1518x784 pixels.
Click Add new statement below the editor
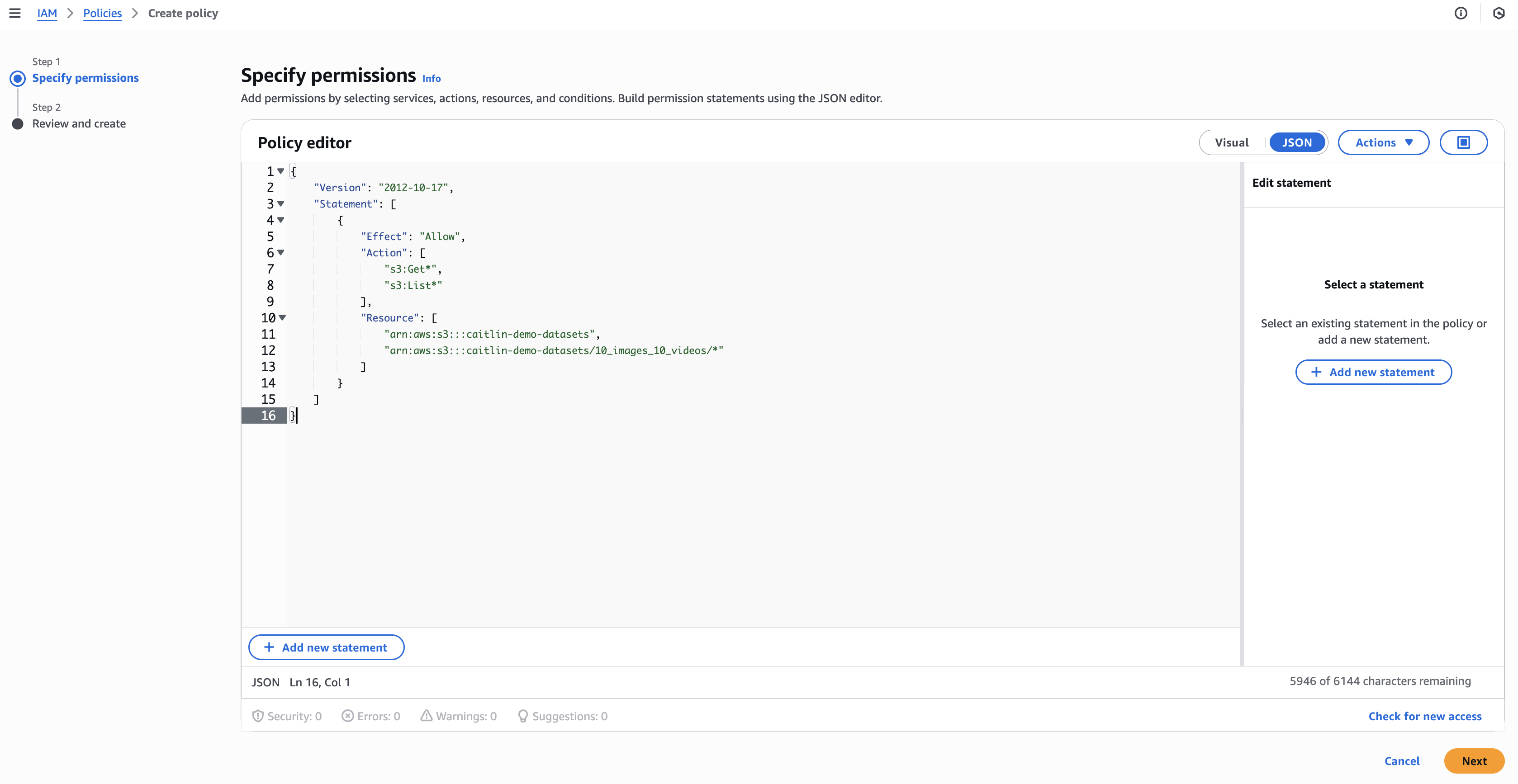[x=326, y=647]
